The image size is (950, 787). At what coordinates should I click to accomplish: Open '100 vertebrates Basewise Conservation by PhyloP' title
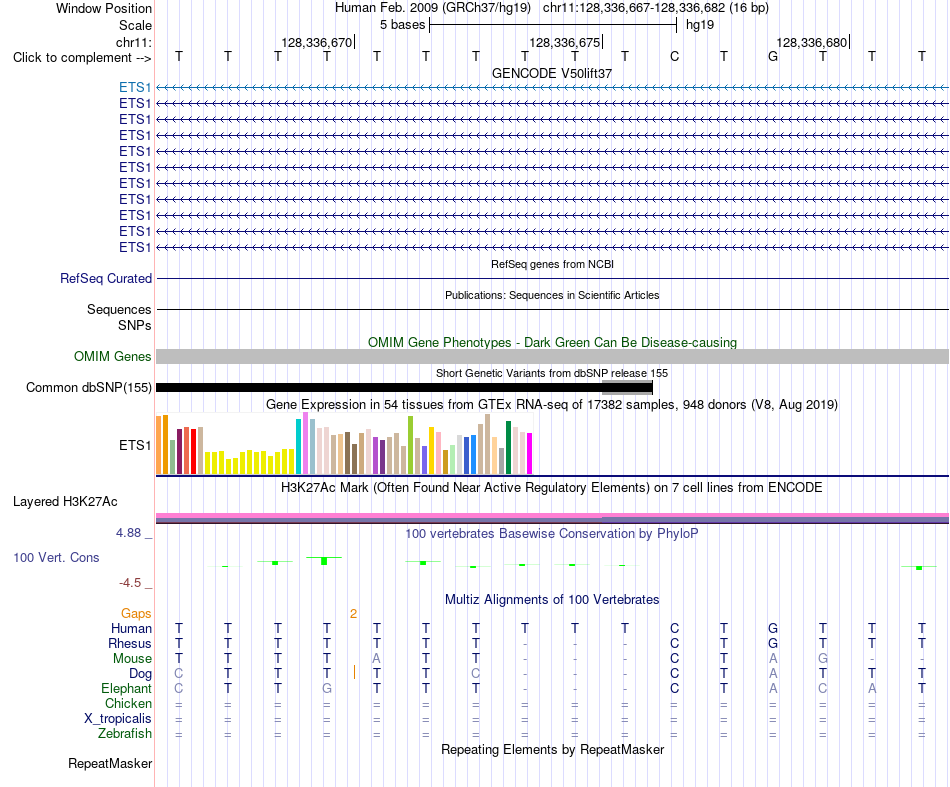[x=552, y=534]
